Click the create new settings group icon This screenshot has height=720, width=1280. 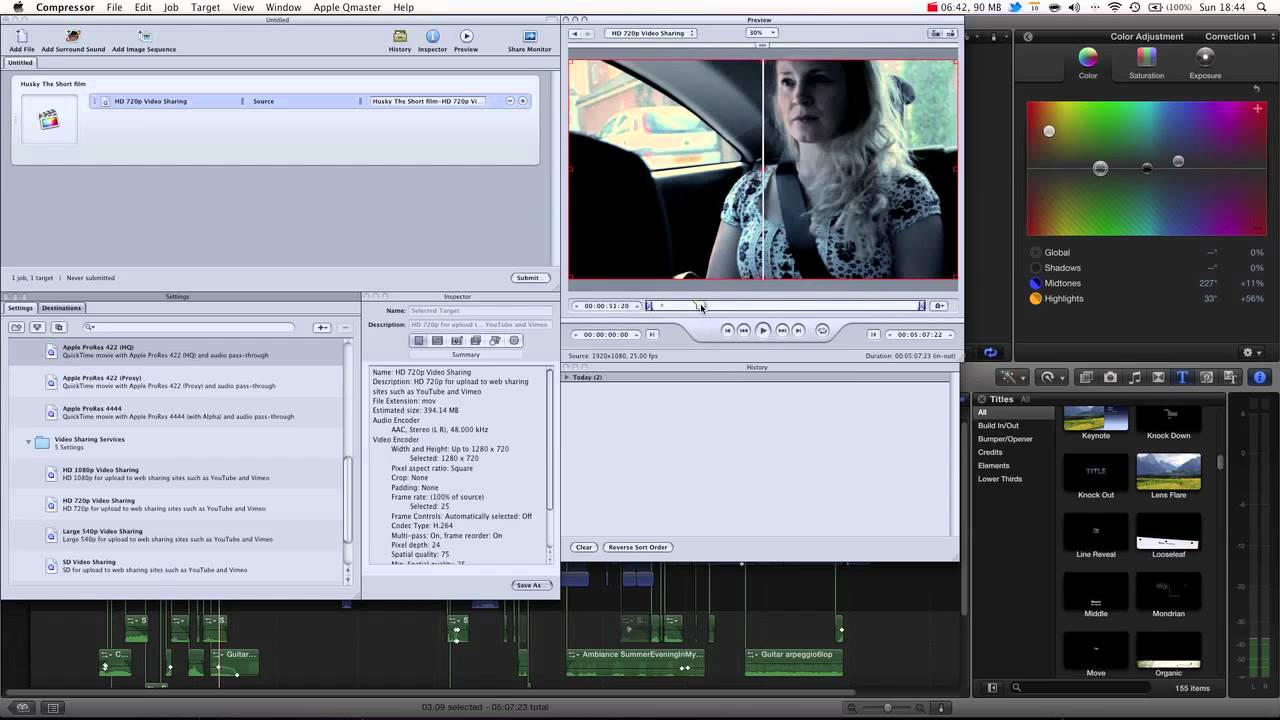point(17,327)
